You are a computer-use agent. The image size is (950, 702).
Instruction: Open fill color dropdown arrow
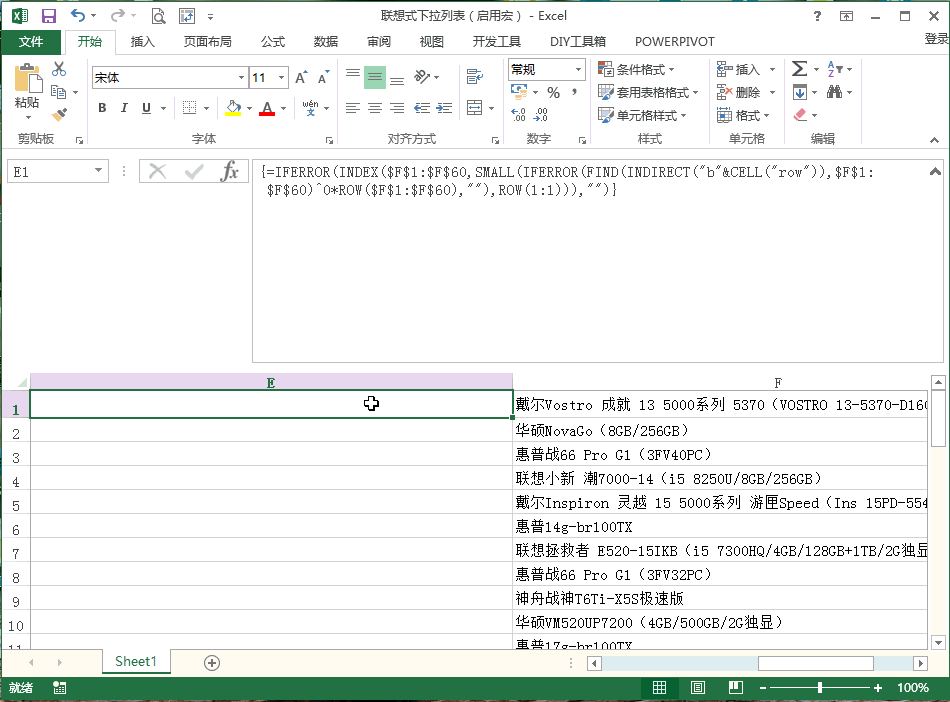250,108
